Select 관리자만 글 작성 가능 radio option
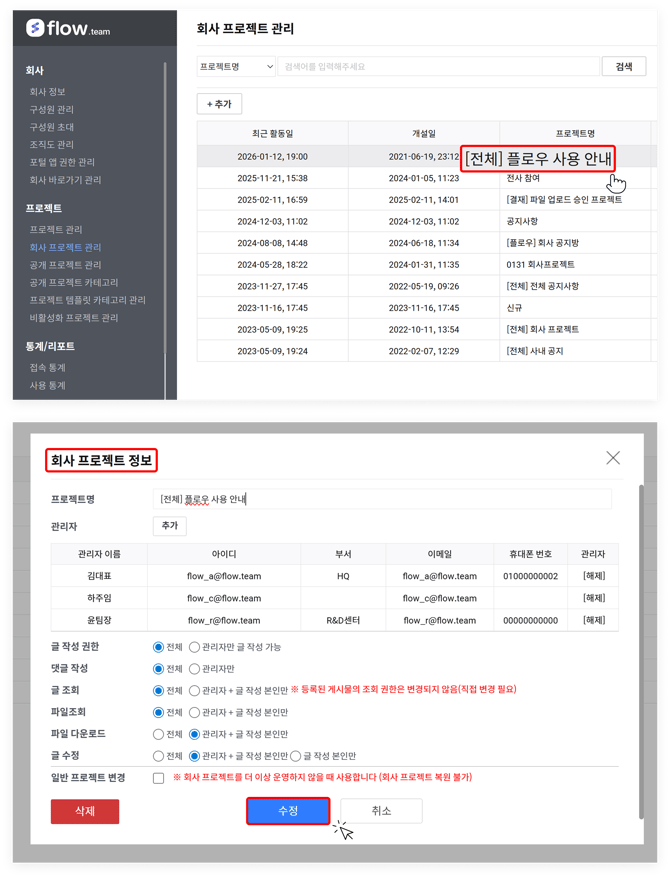The height and width of the screenshot is (878, 670). coord(195,647)
